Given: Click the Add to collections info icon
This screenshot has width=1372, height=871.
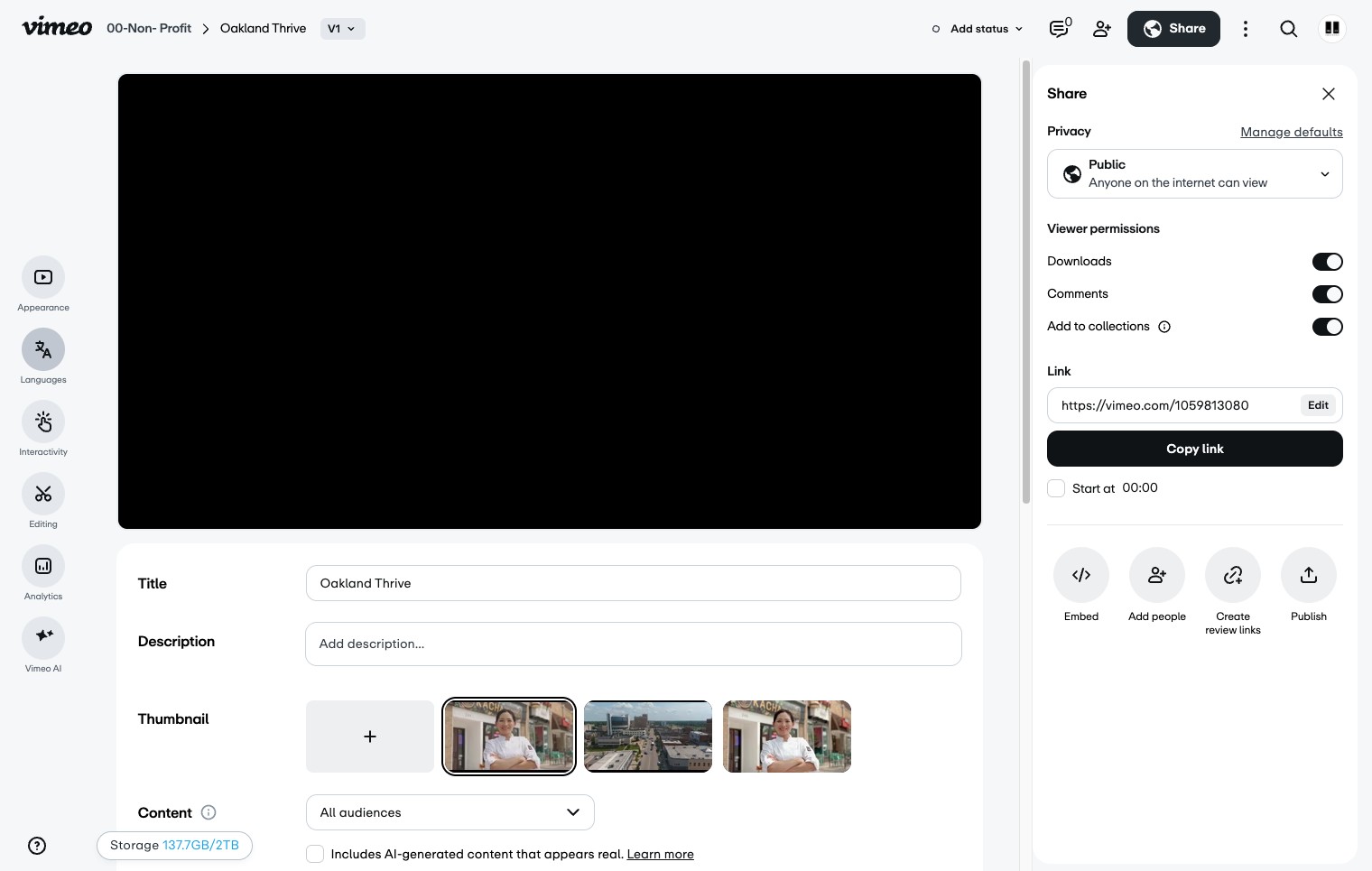Looking at the screenshot, I should click(1164, 327).
